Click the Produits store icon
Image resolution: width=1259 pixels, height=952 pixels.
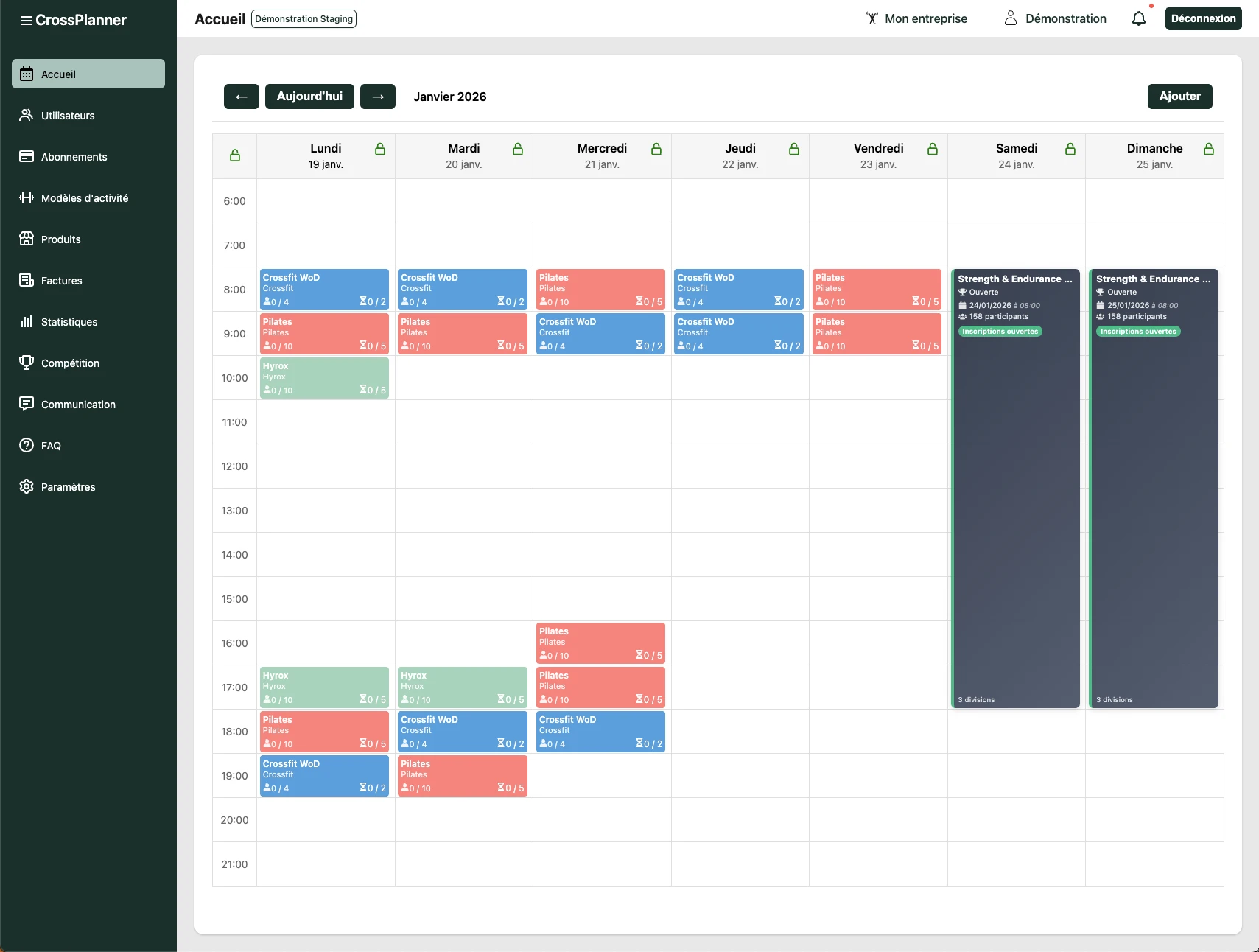point(27,239)
